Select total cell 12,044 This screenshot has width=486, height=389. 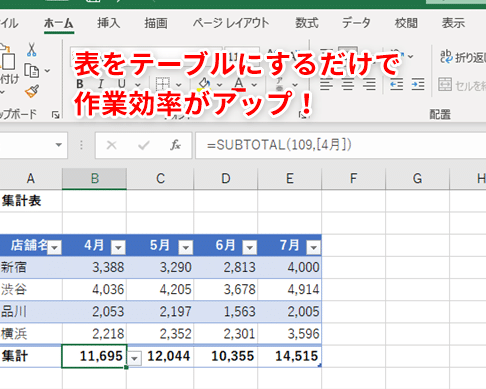[160, 356]
